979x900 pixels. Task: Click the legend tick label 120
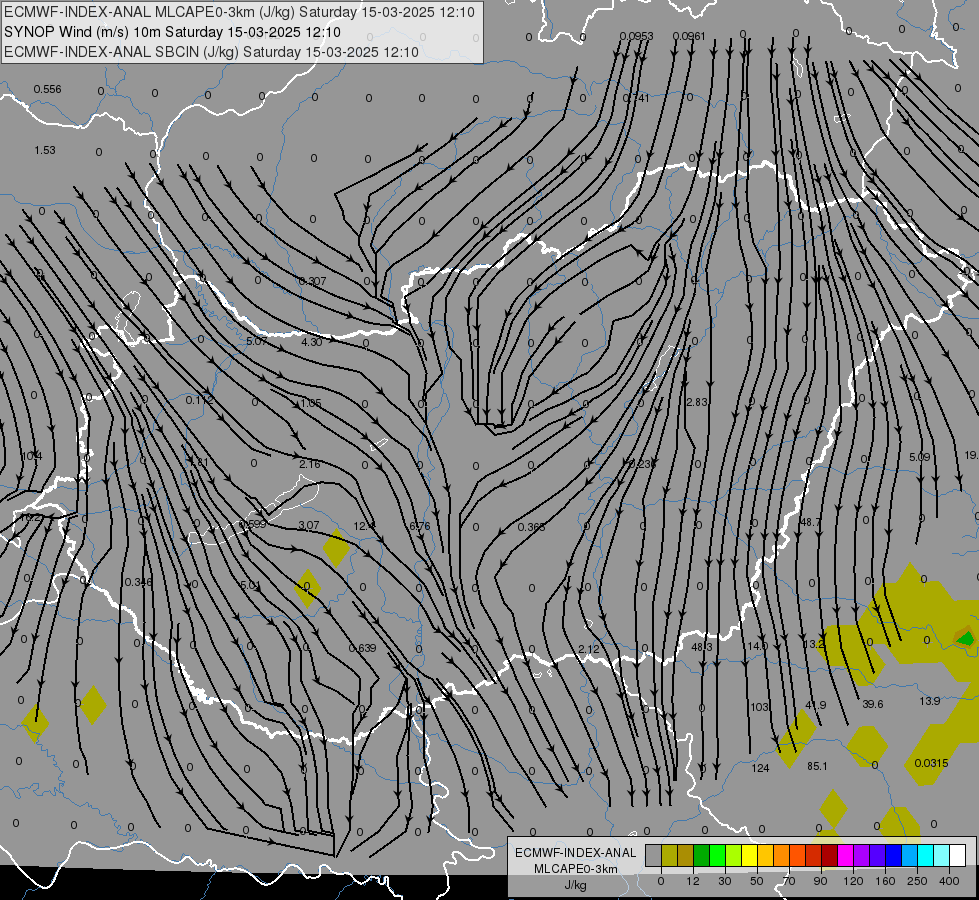(x=853, y=881)
